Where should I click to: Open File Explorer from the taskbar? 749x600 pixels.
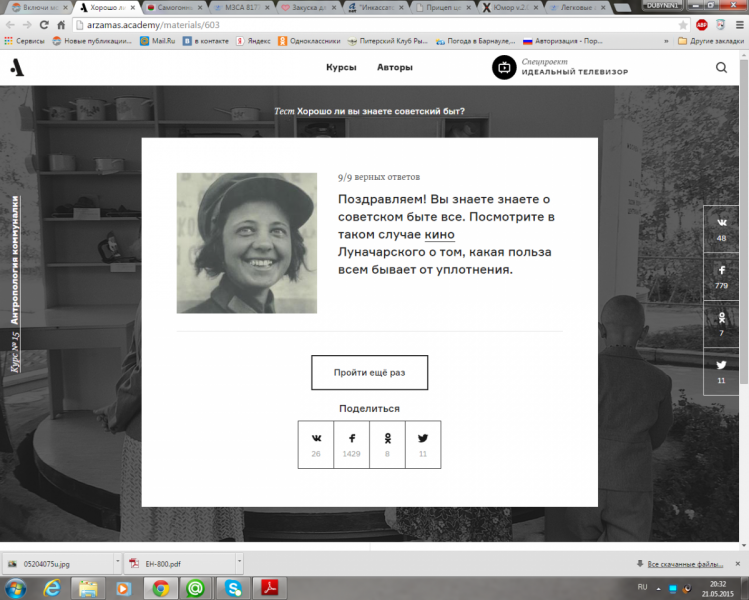point(88,588)
